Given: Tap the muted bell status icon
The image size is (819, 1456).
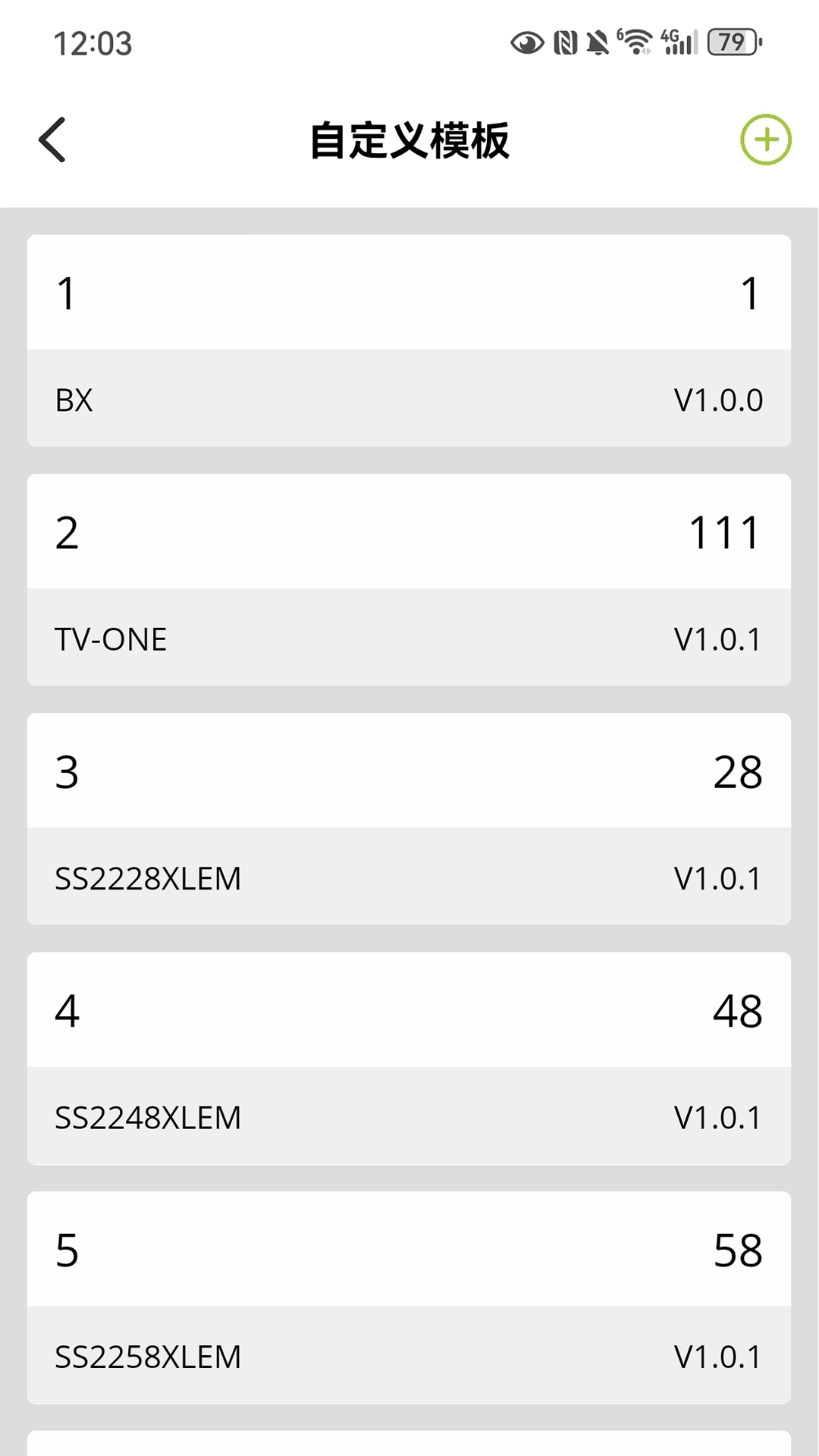Looking at the screenshot, I should click(598, 43).
